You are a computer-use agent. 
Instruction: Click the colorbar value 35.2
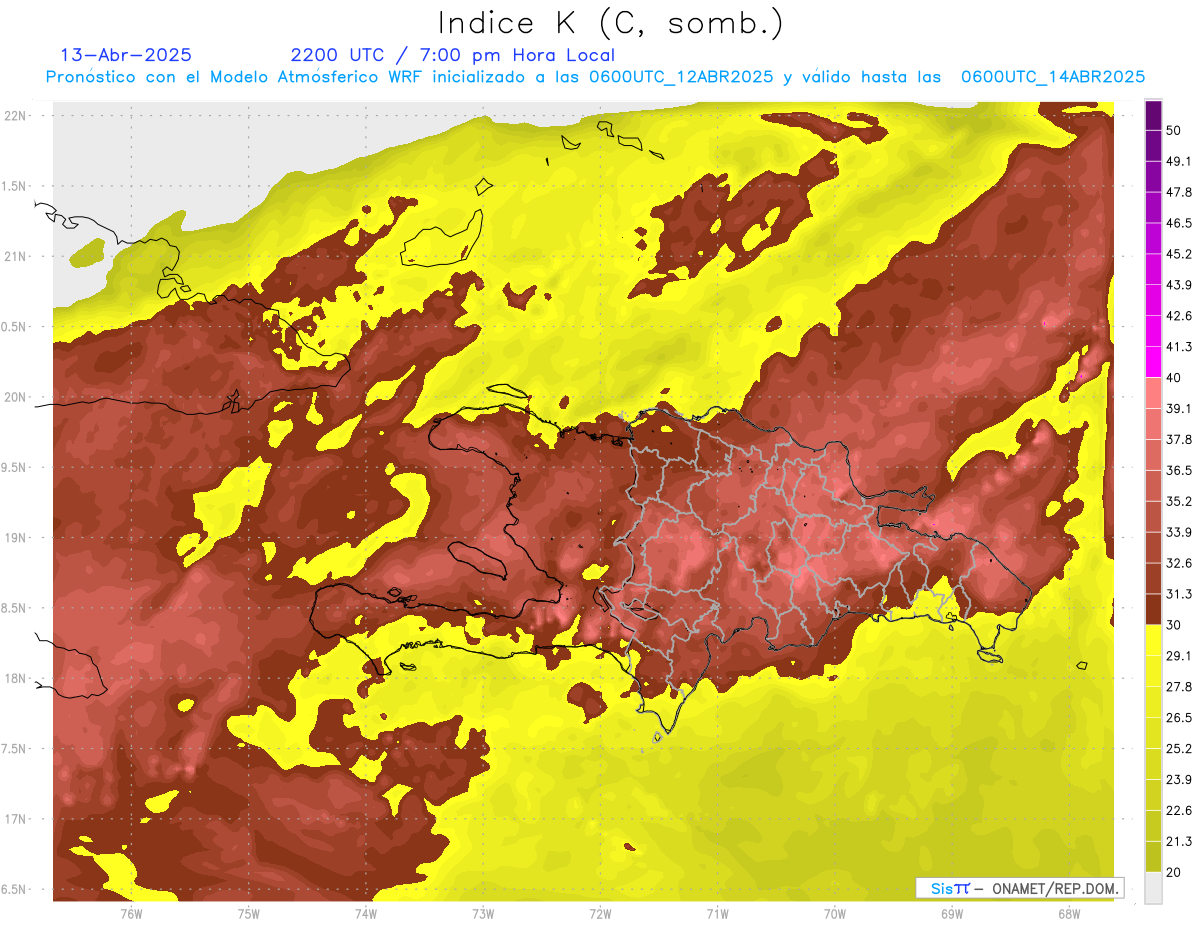(1179, 501)
